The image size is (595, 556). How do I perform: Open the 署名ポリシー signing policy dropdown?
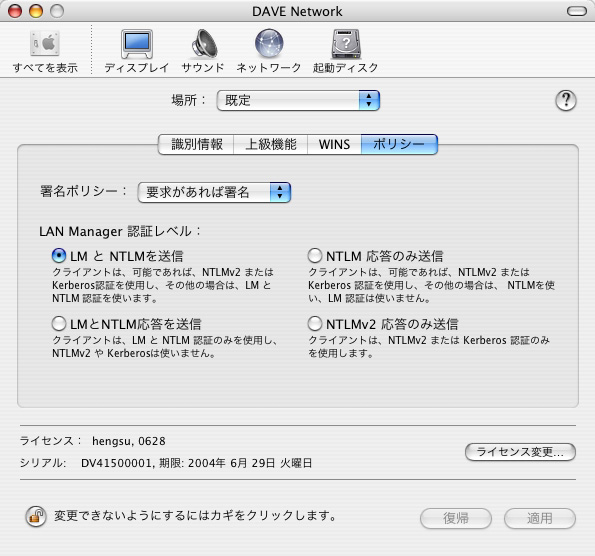tap(214, 192)
